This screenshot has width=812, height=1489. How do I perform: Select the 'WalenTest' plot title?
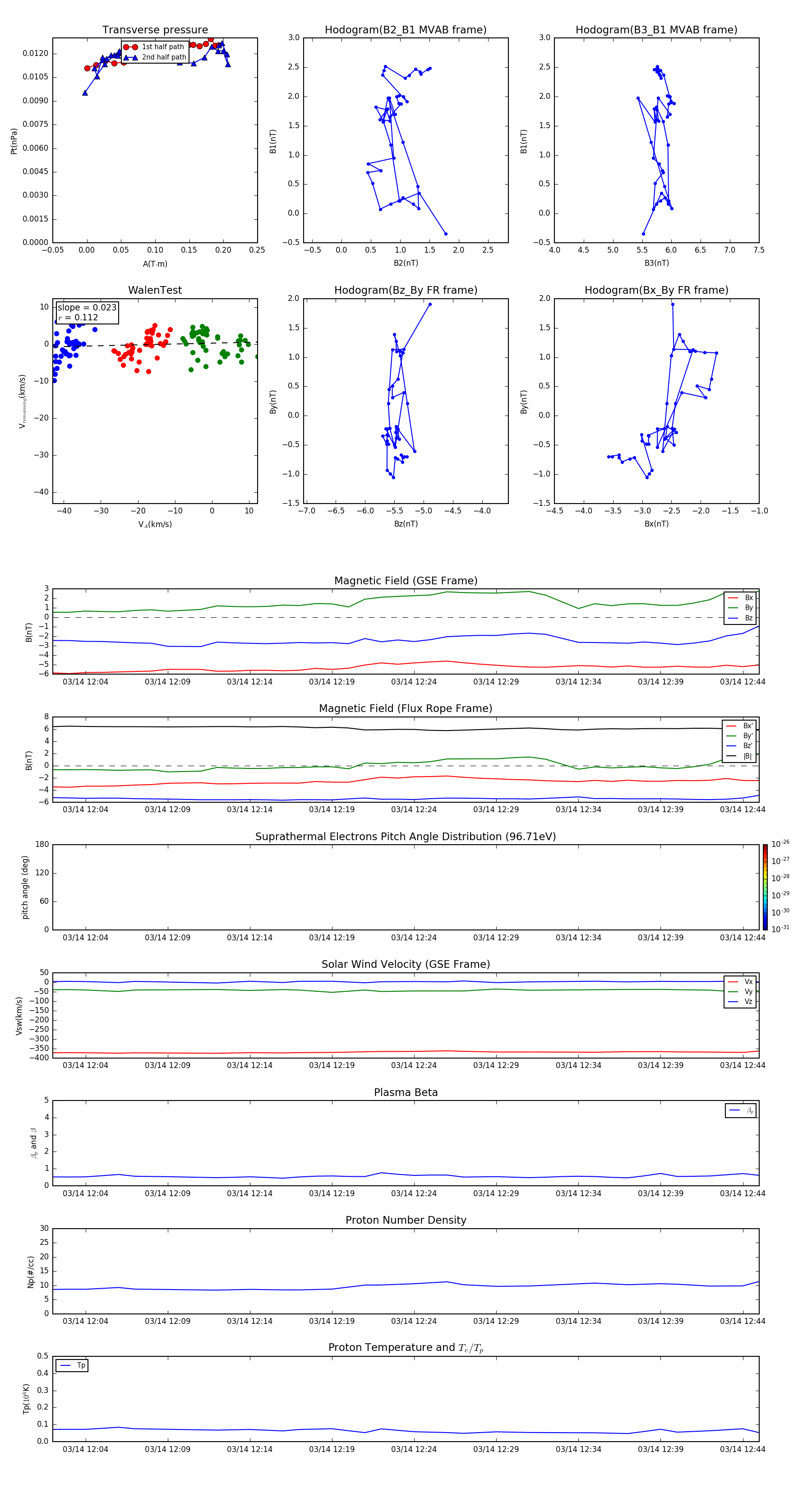(155, 290)
